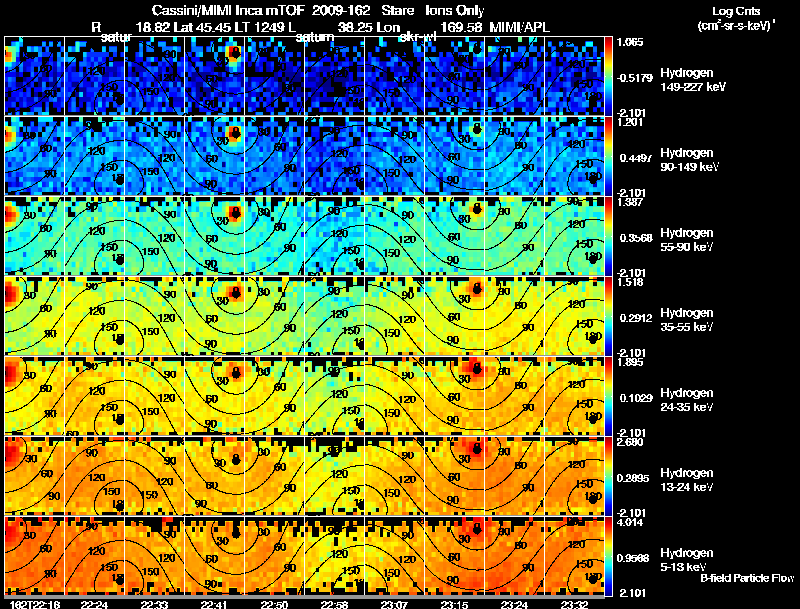The width and height of the screenshot is (800, 609).
Task: Open the 13-24 keV panel at 22:24
Action: click(x=94, y=476)
